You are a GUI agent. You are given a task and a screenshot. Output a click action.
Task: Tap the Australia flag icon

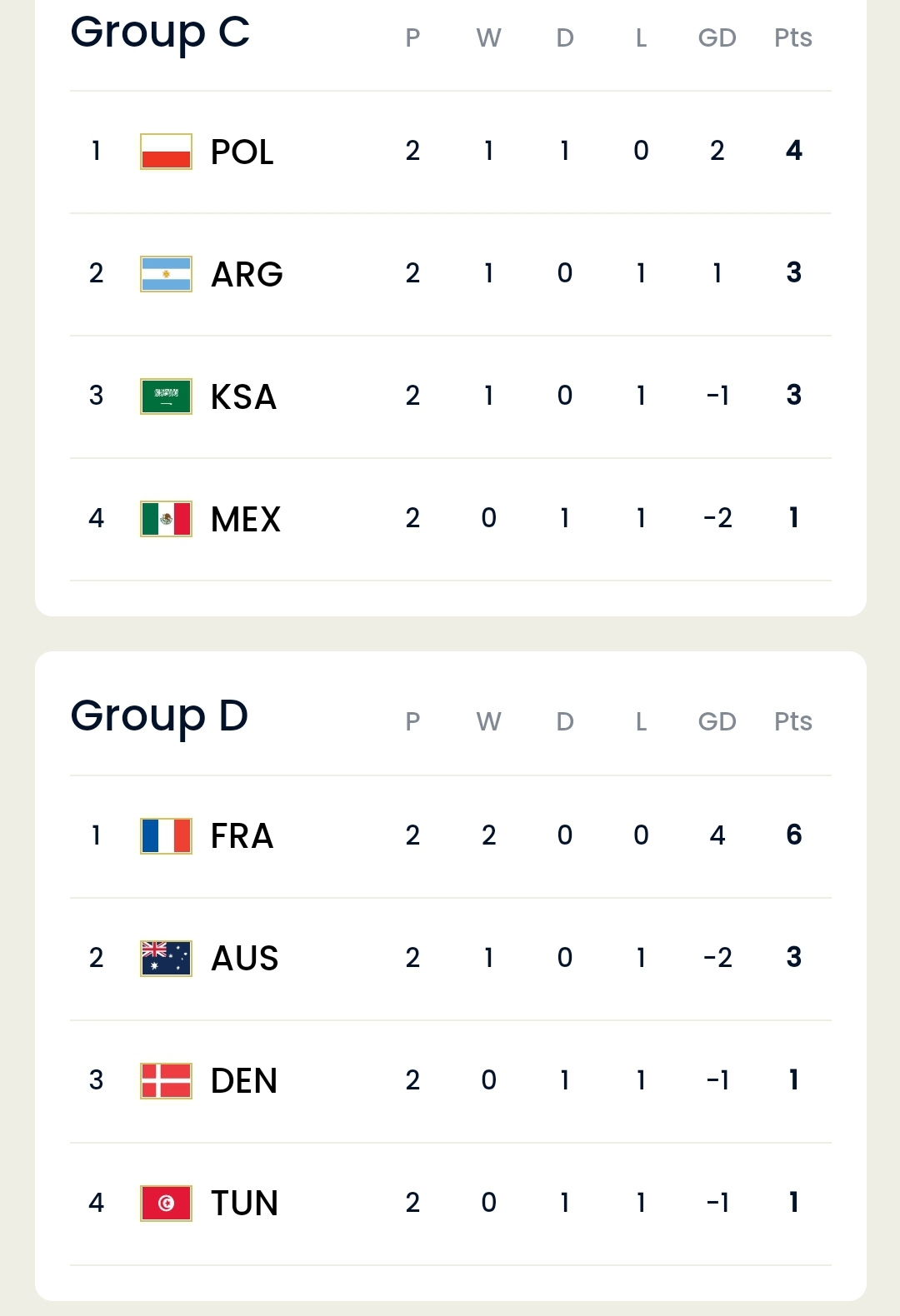pyautogui.click(x=166, y=958)
